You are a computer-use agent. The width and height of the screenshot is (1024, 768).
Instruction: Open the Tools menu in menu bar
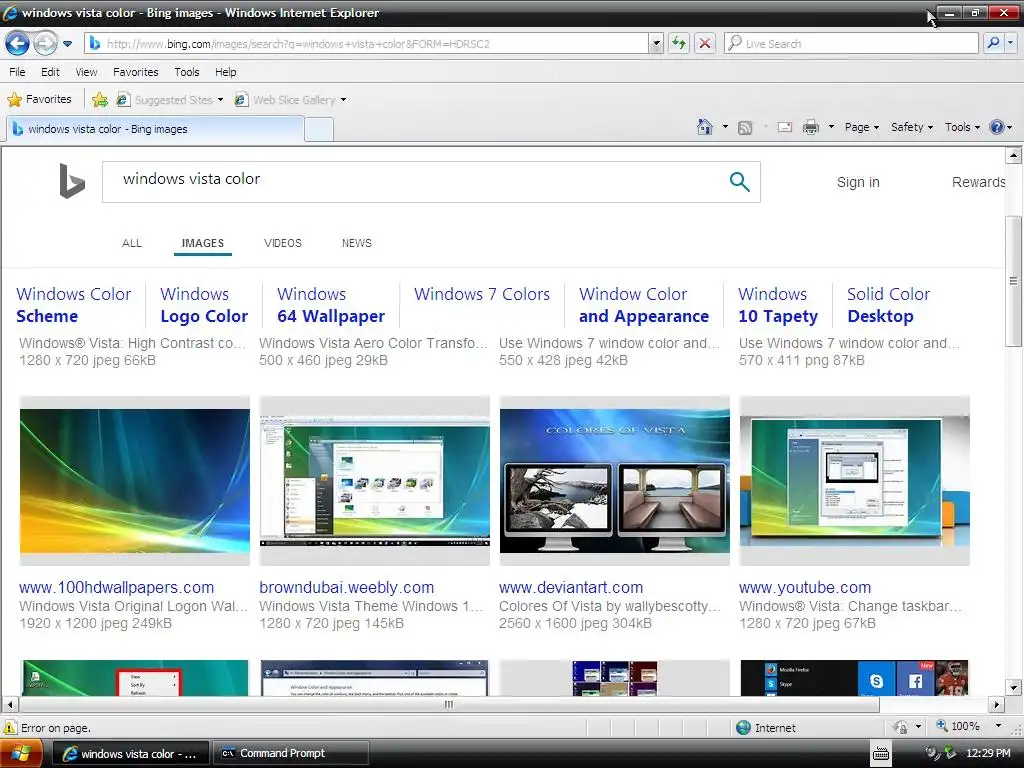click(187, 72)
